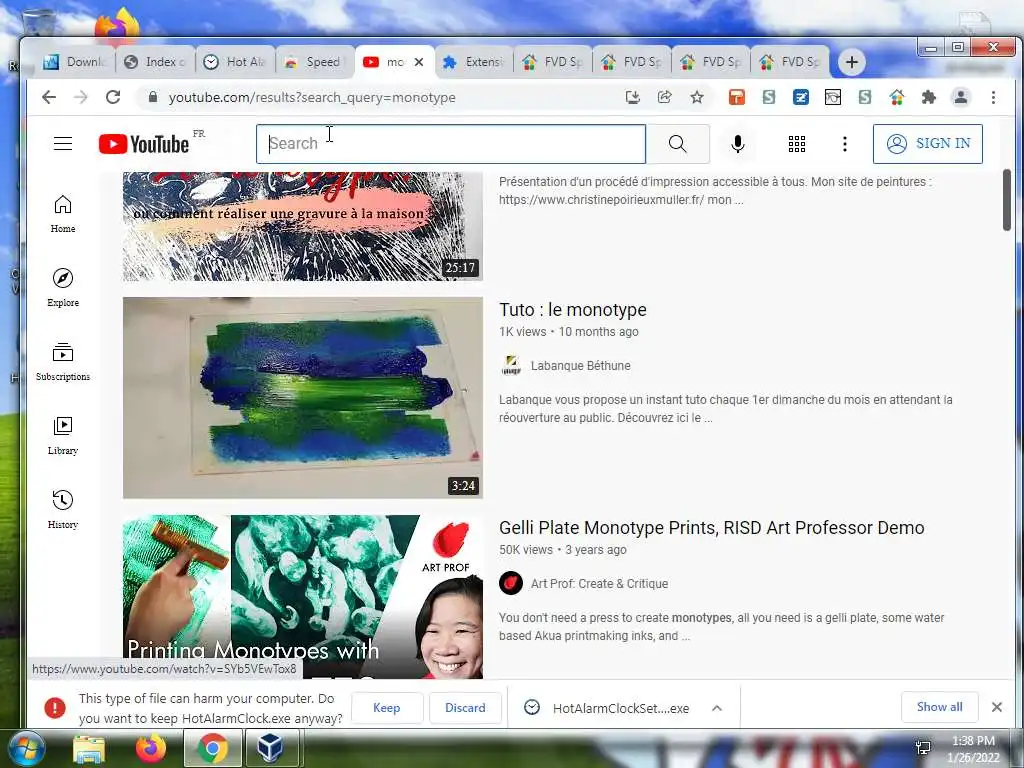
Task: Click the browser forward arrow
Action: (x=80, y=97)
